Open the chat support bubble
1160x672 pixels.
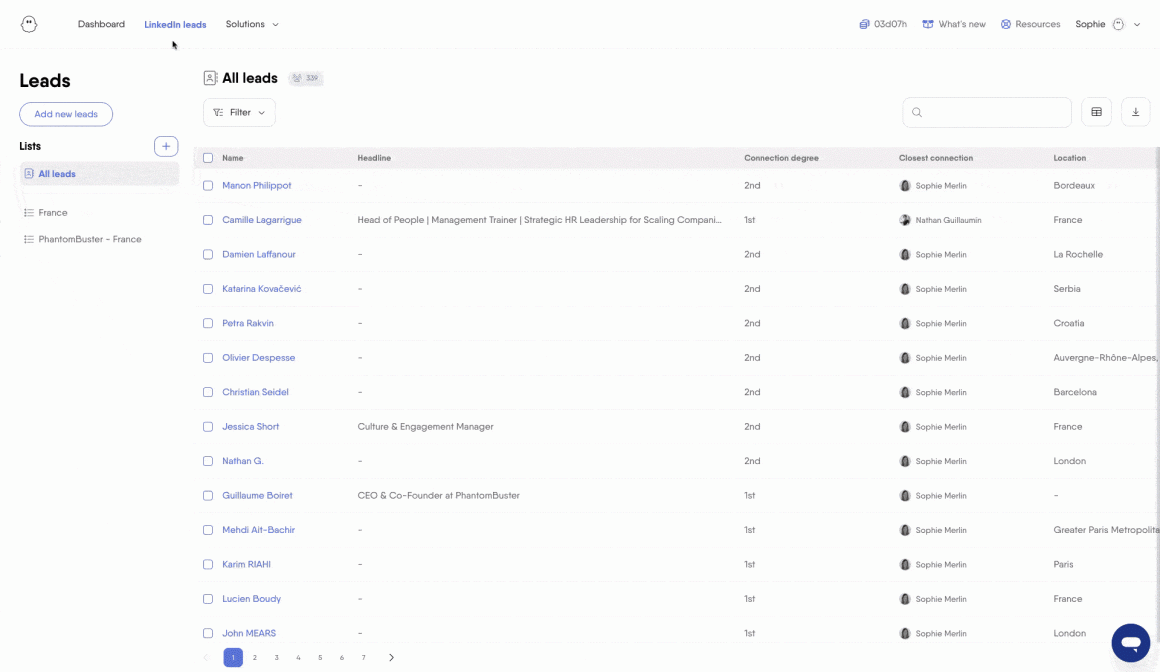[x=1130, y=642]
